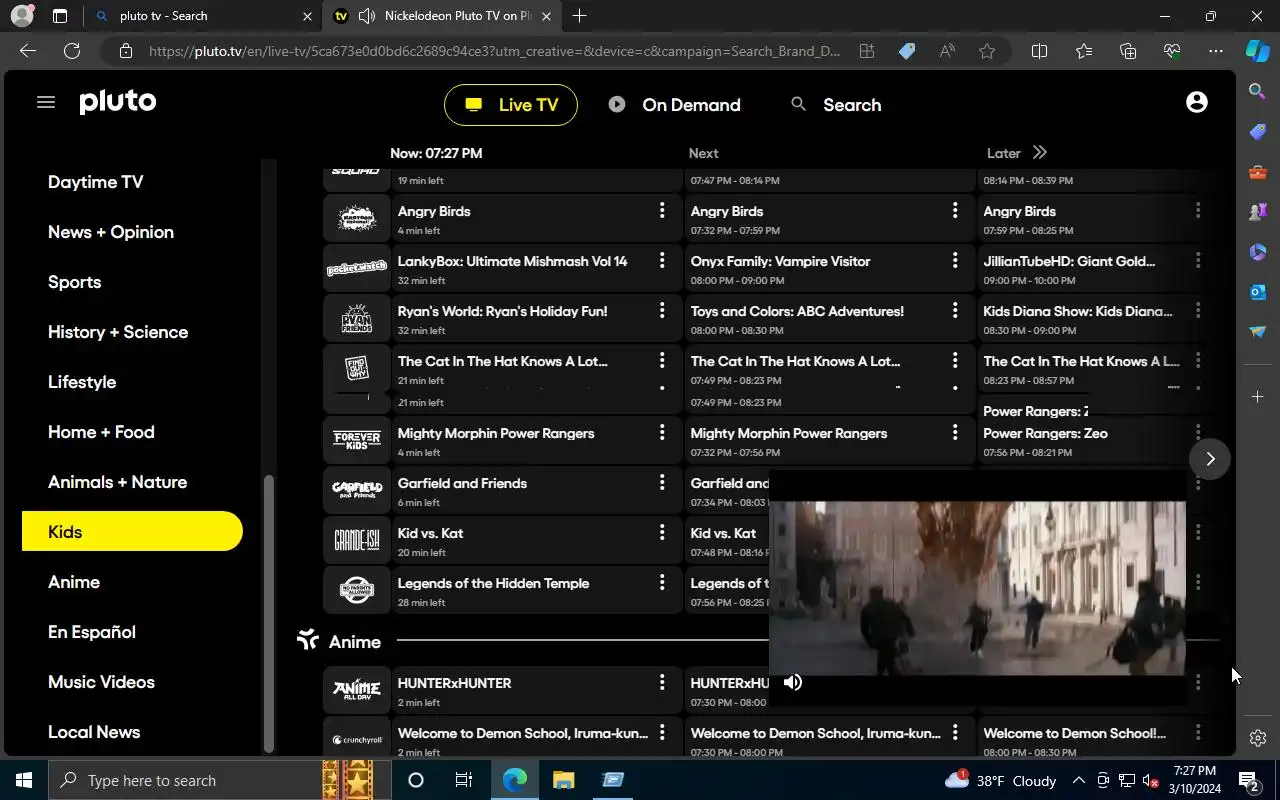Select the Crunchyroll channel logo
This screenshot has height=800, width=1280.
tap(357, 740)
